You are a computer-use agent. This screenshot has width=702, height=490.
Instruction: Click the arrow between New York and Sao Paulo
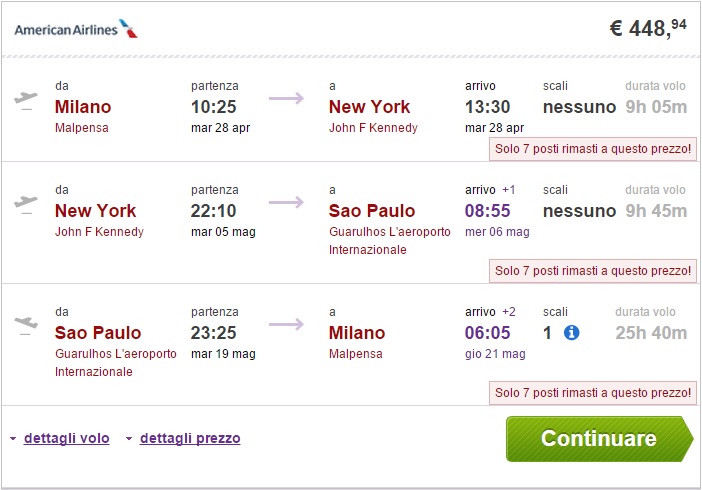coord(286,202)
